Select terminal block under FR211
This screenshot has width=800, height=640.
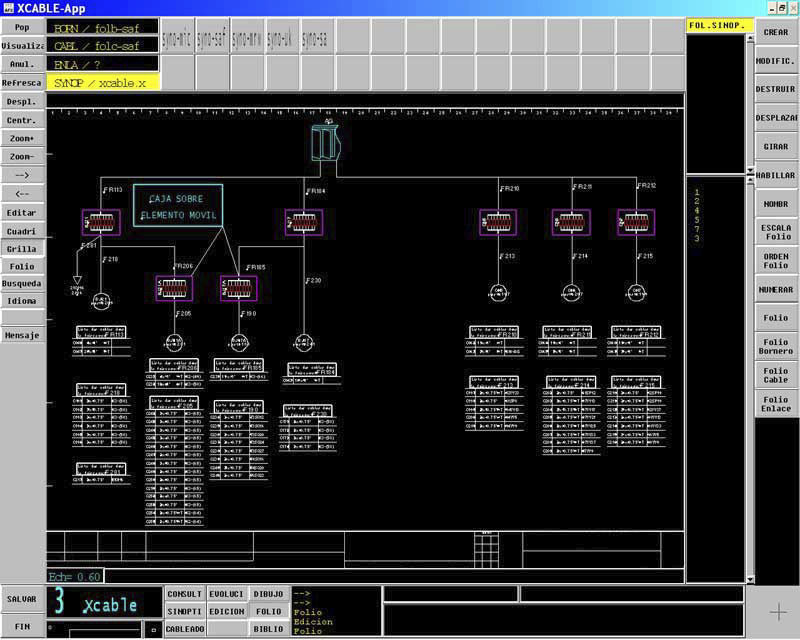[571, 223]
